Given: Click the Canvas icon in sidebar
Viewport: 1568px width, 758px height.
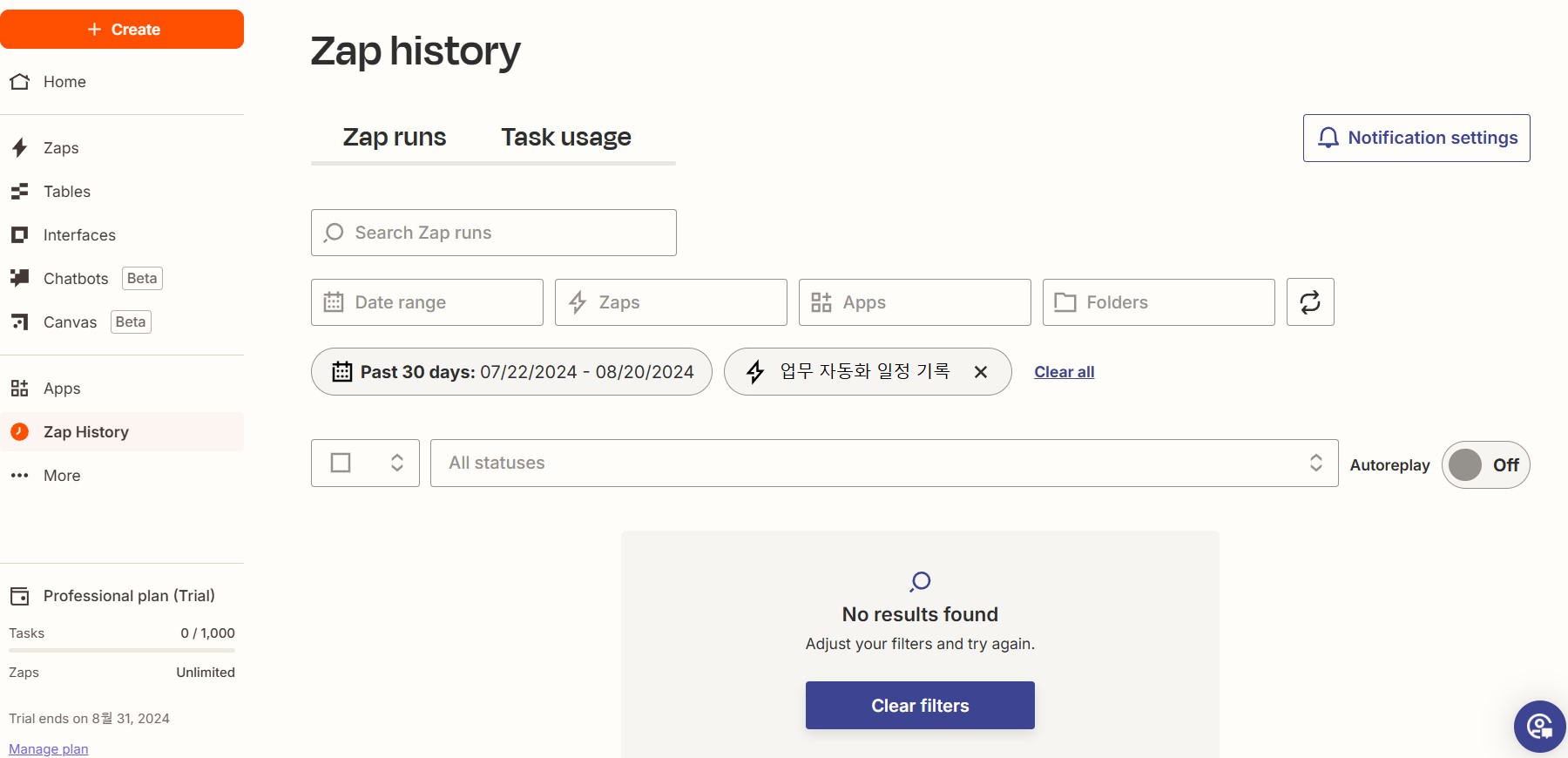Looking at the screenshot, I should pyautogui.click(x=19, y=322).
